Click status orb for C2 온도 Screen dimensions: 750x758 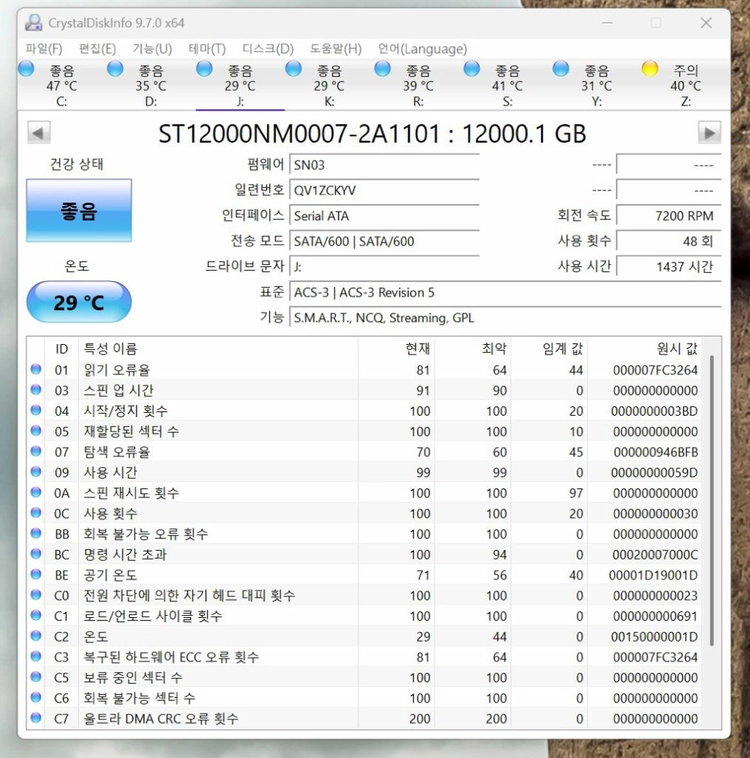(36, 636)
